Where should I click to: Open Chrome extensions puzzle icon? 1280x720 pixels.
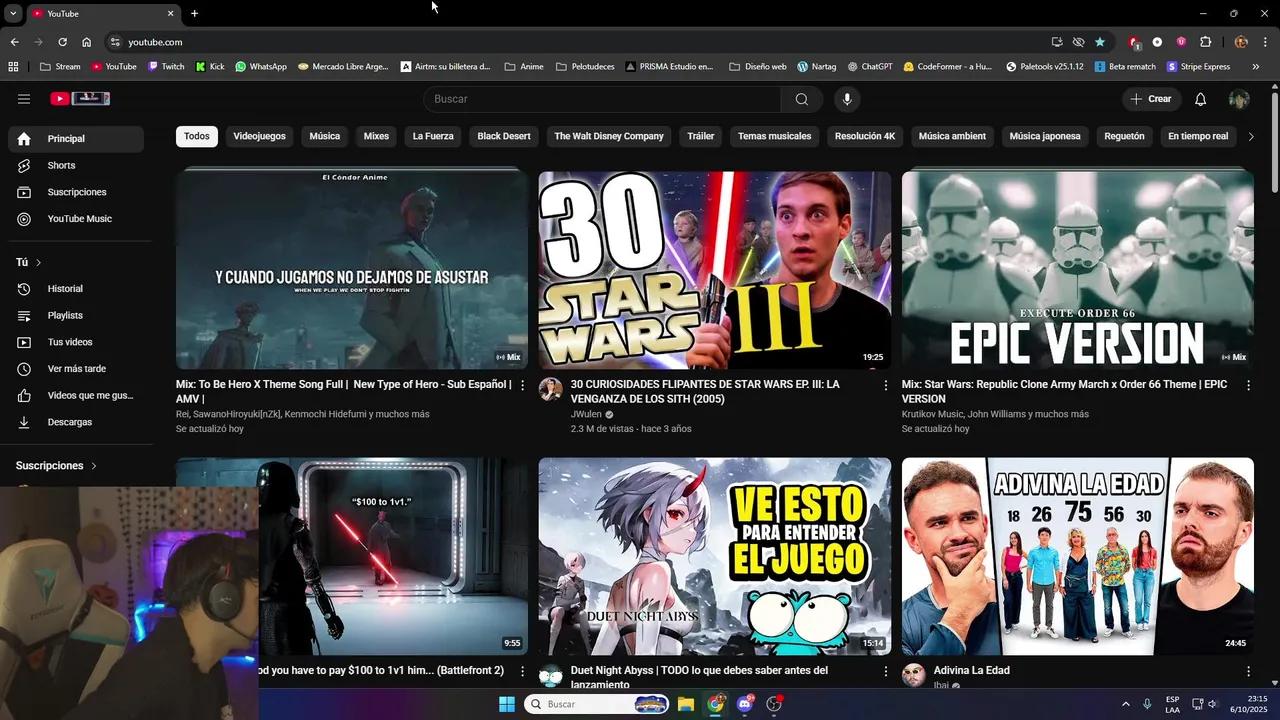click(1205, 42)
